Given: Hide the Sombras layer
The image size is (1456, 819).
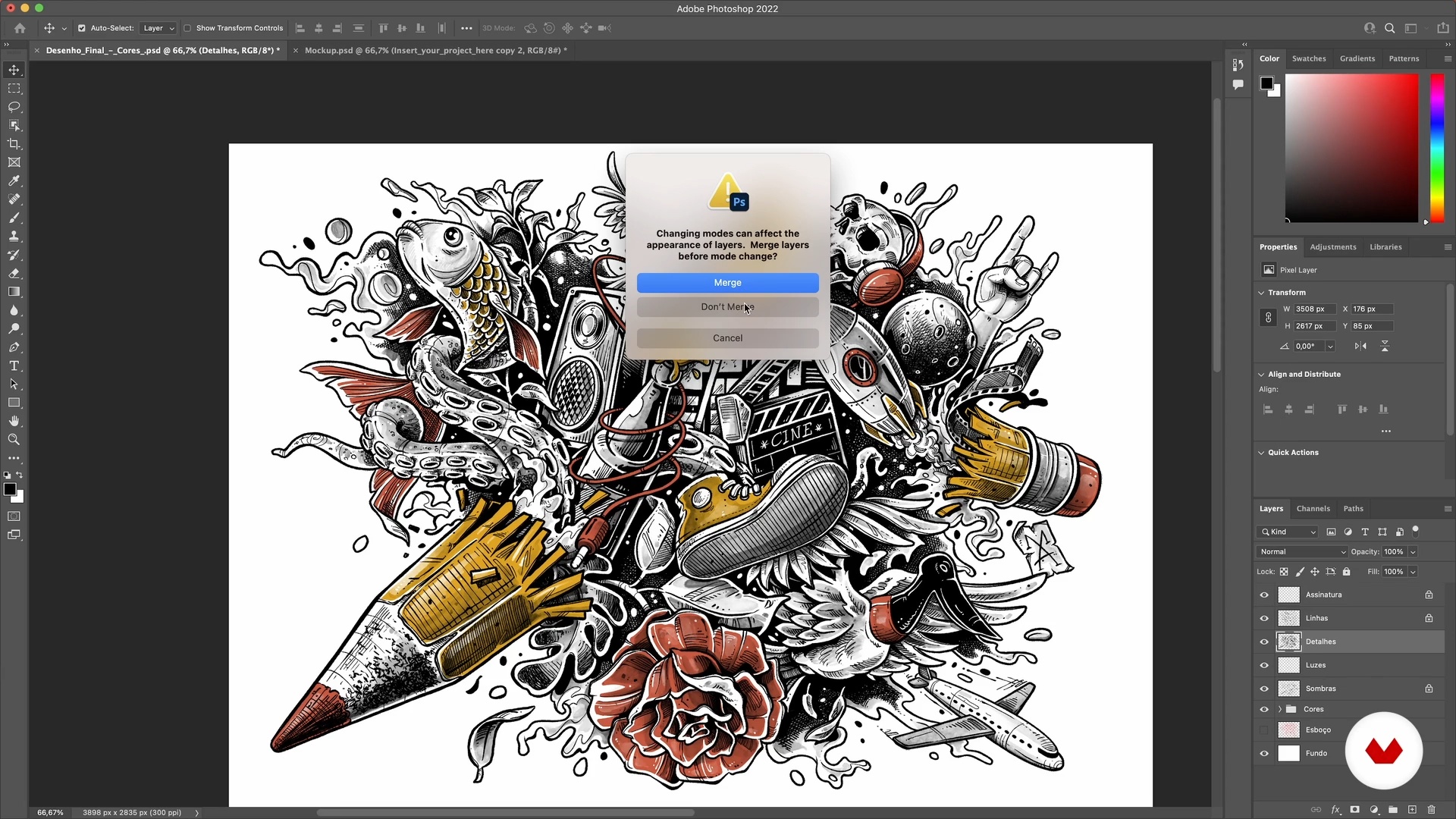Looking at the screenshot, I should [x=1263, y=689].
